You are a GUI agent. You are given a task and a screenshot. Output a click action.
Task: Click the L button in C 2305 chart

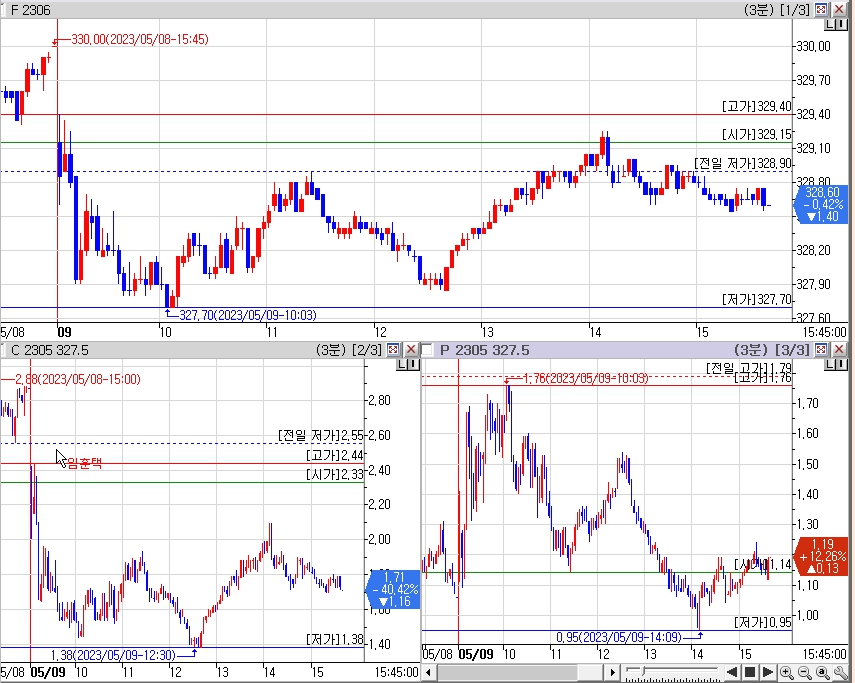pos(401,364)
